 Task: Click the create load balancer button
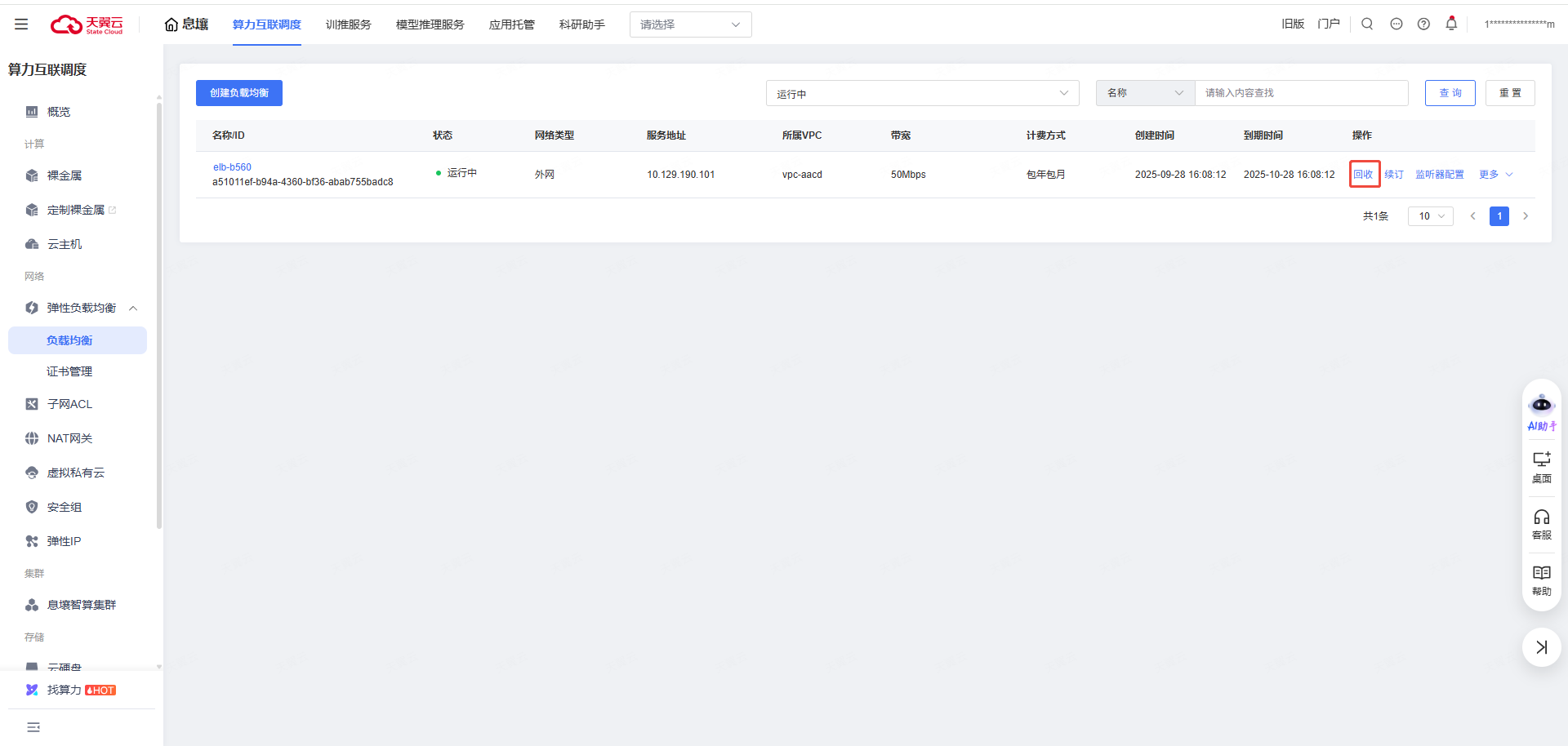pos(239,93)
